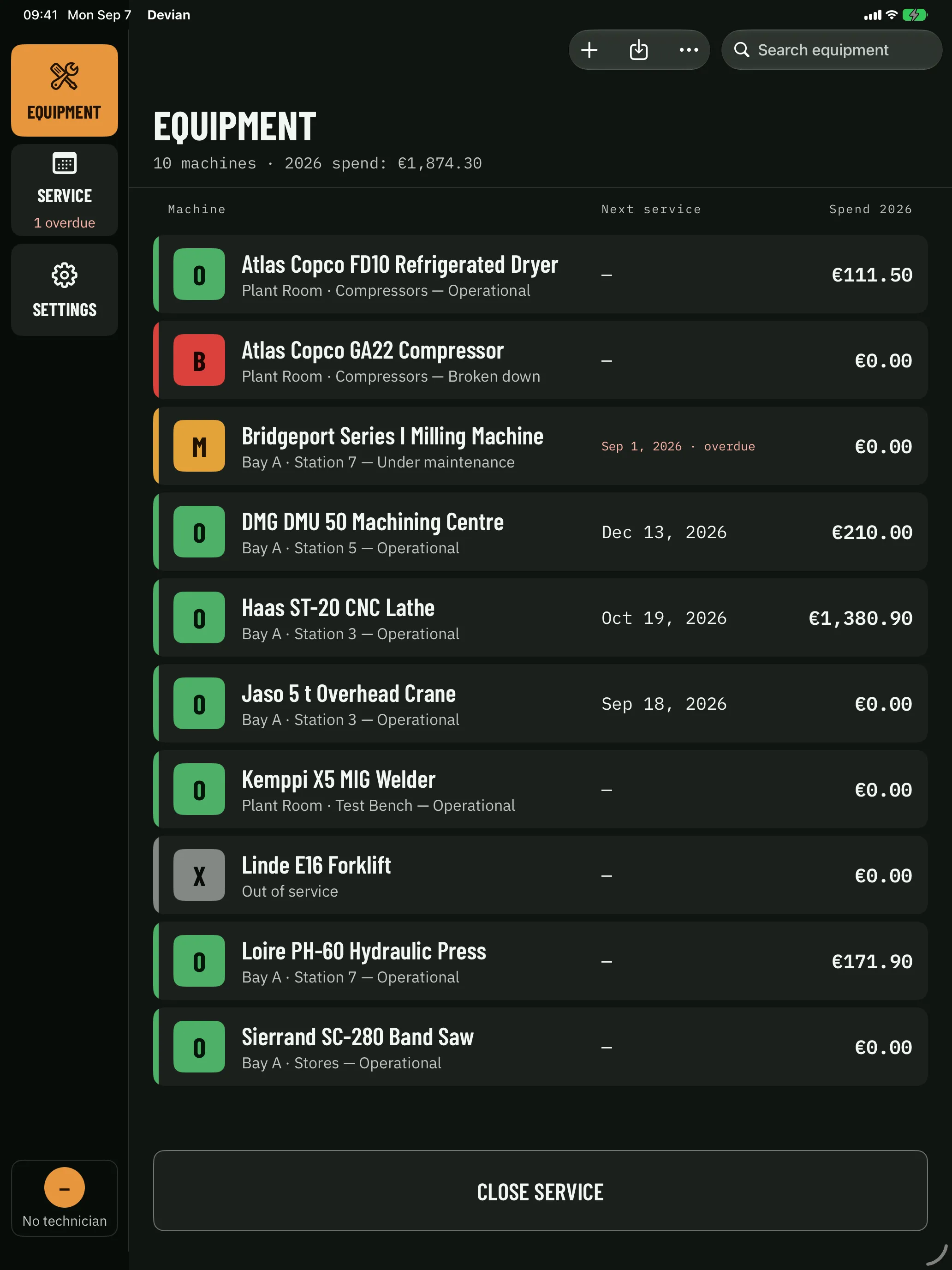952x1270 pixels.
Task: Click status badge of Atlas Copco FD10 Dryer
Action: click(199, 275)
